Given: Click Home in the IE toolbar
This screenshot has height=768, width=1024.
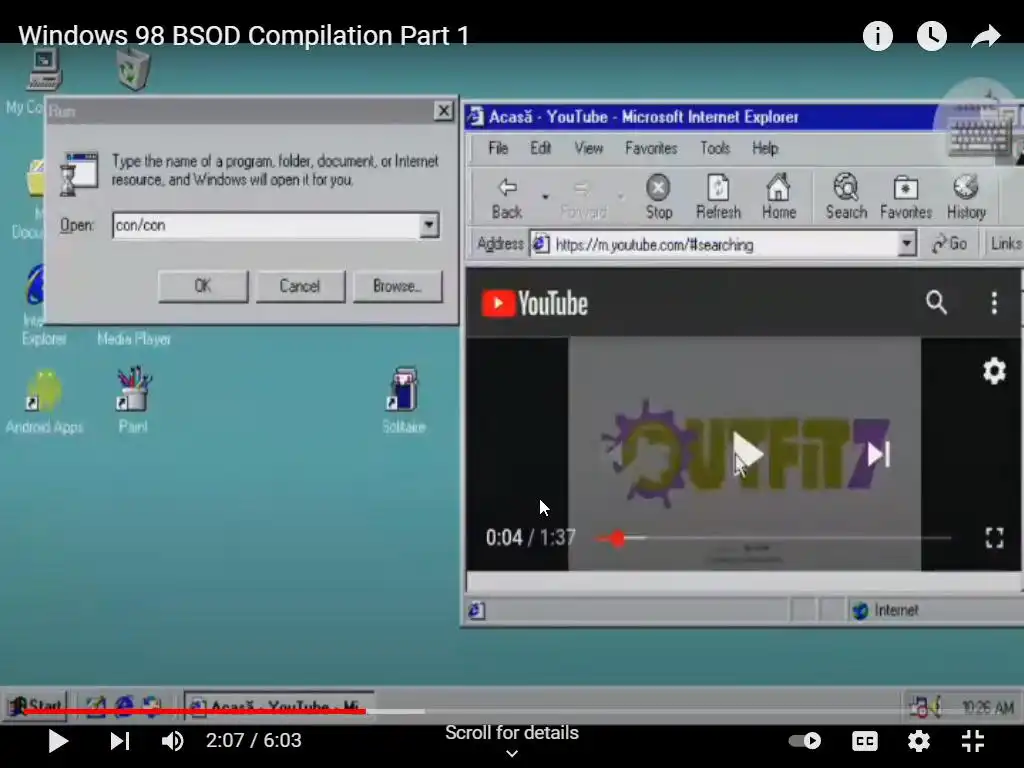Looking at the screenshot, I should (778, 197).
